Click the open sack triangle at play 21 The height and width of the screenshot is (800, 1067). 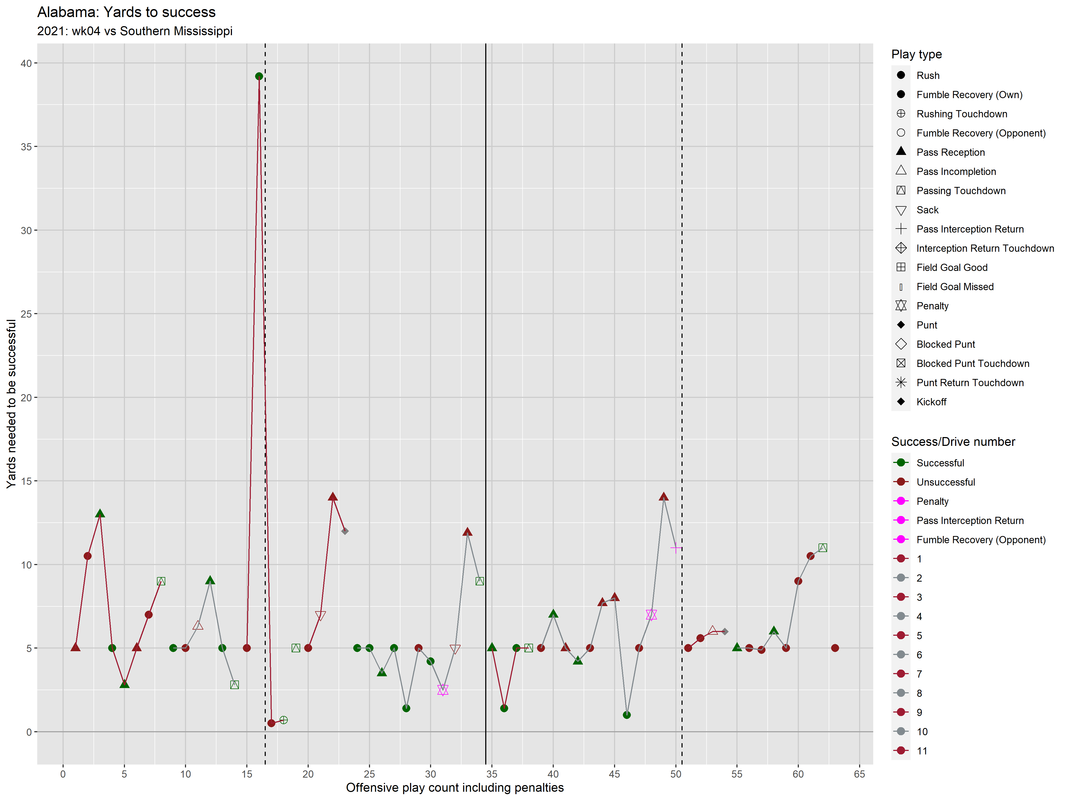click(x=321, y=616)
